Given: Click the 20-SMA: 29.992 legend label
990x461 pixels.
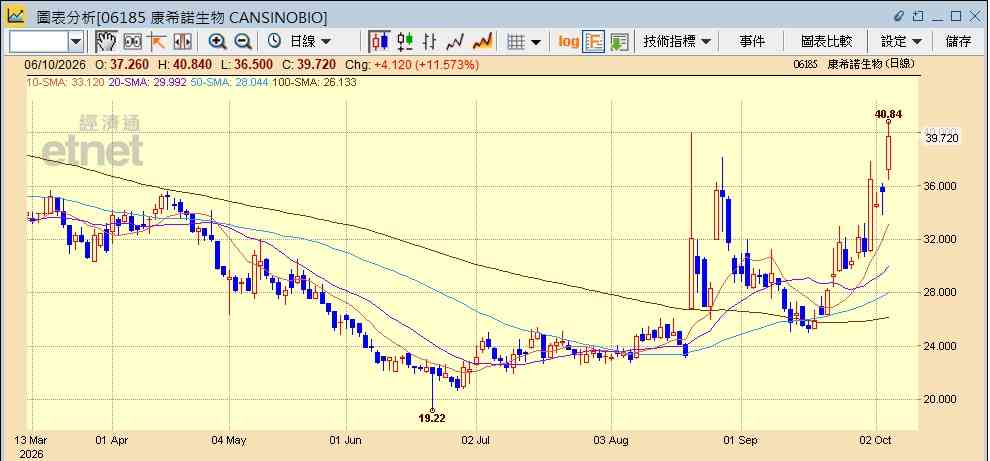Looking at the screenshot, I should coord(147,82).
